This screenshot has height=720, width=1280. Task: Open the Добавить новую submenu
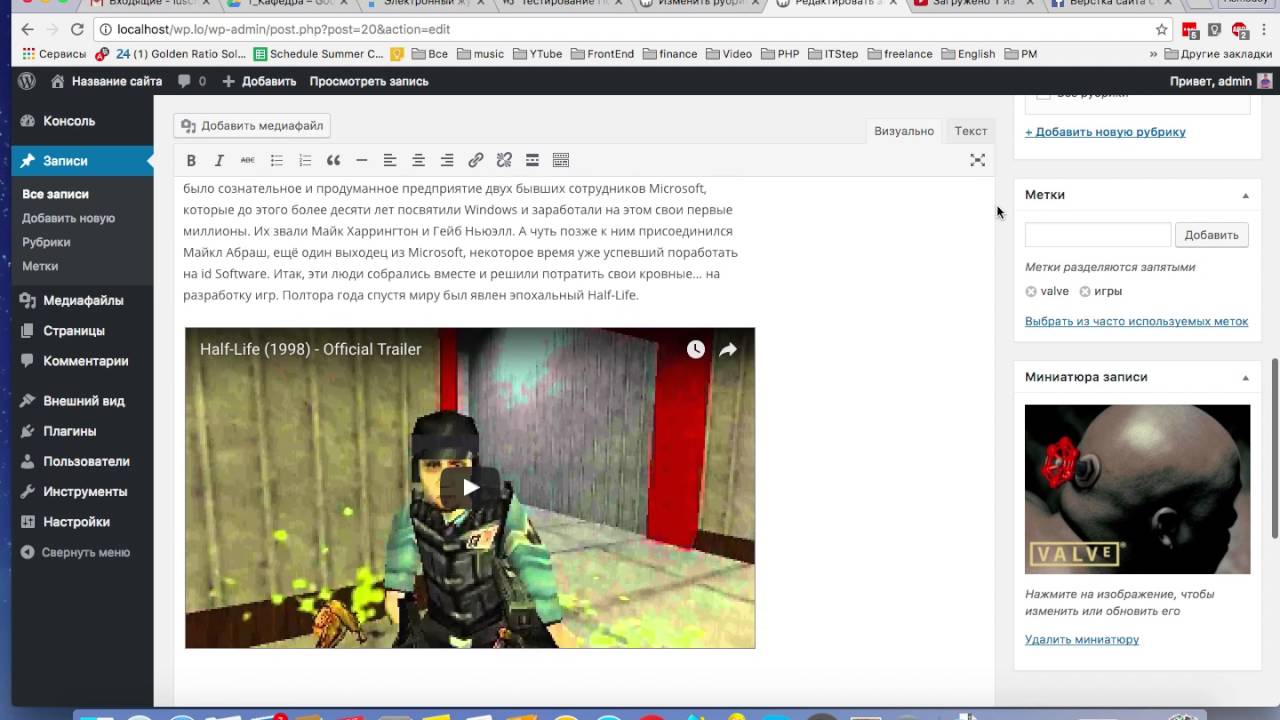click(69, 218)
